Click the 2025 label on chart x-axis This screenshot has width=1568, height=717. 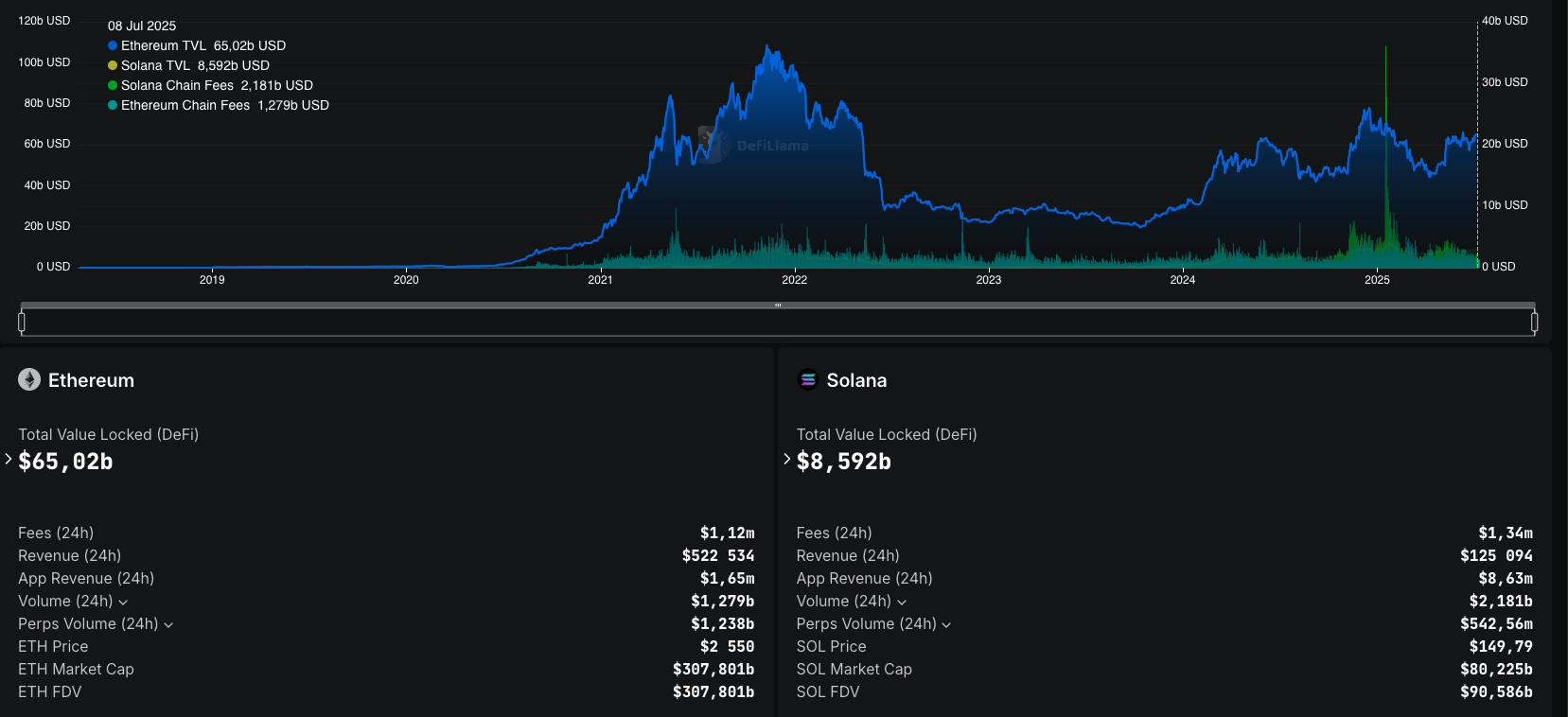click(x=1377, y=280)
